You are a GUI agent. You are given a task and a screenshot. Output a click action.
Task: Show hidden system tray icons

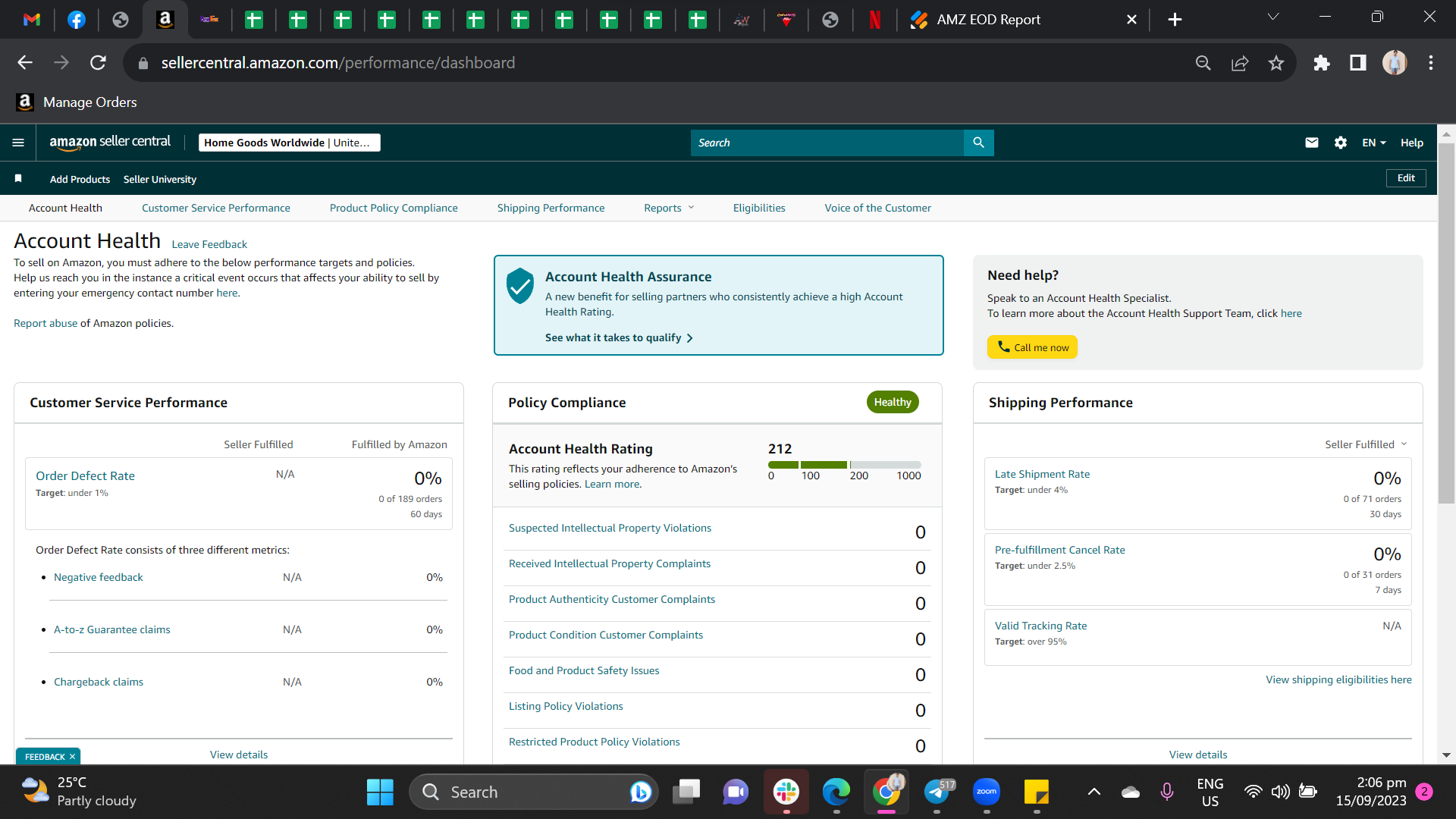click(1094, 792)
